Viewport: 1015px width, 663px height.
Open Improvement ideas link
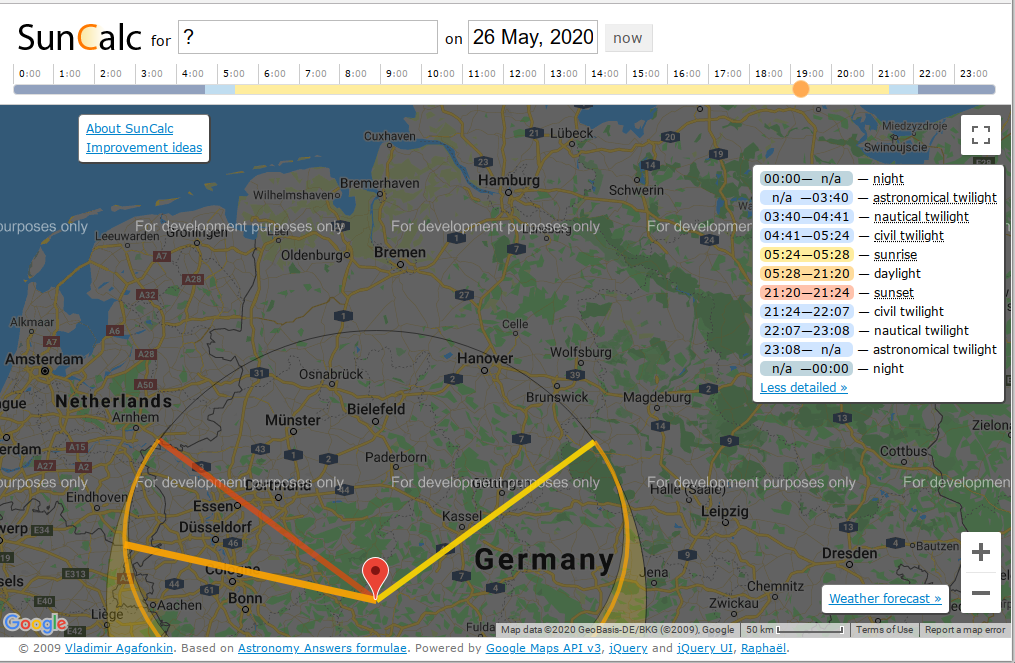click(x=144, y=148)
